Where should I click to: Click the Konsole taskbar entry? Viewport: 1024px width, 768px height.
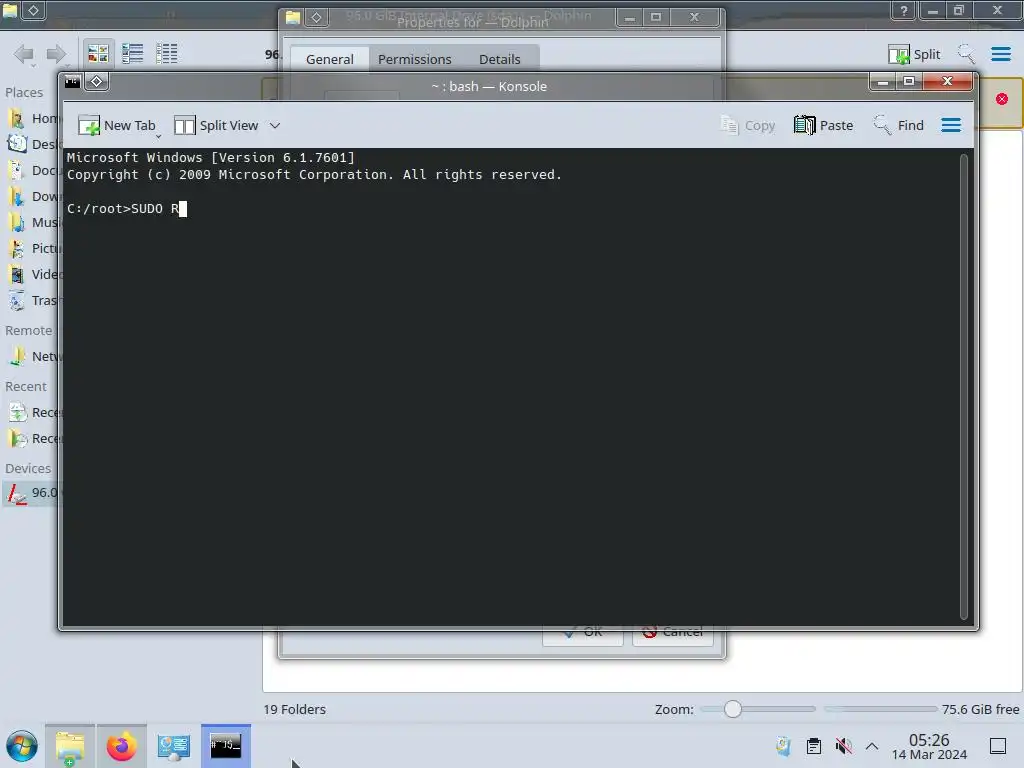[x=225, y=746]
